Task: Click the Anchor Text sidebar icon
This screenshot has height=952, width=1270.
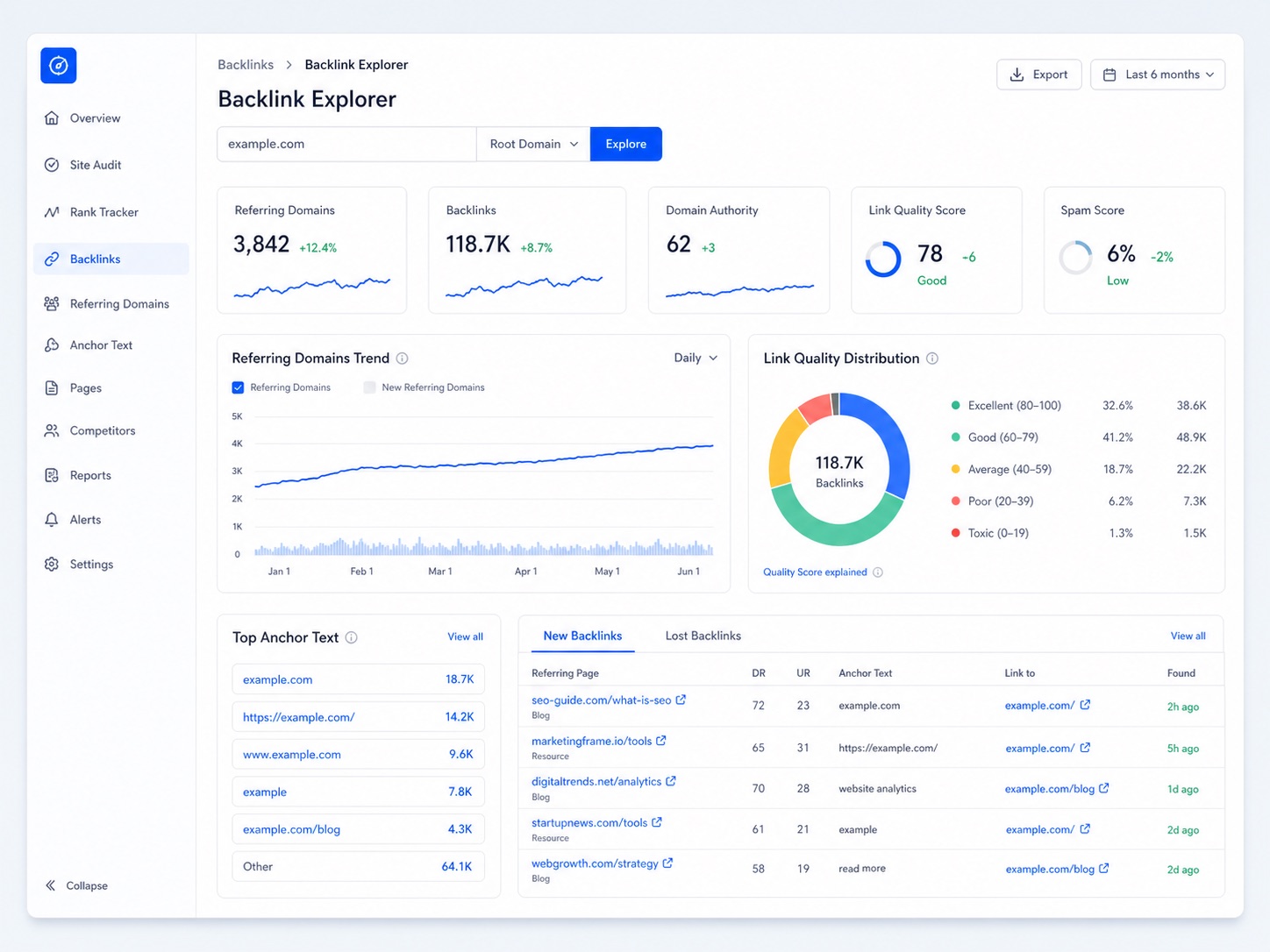Action: tap(52, 345)
